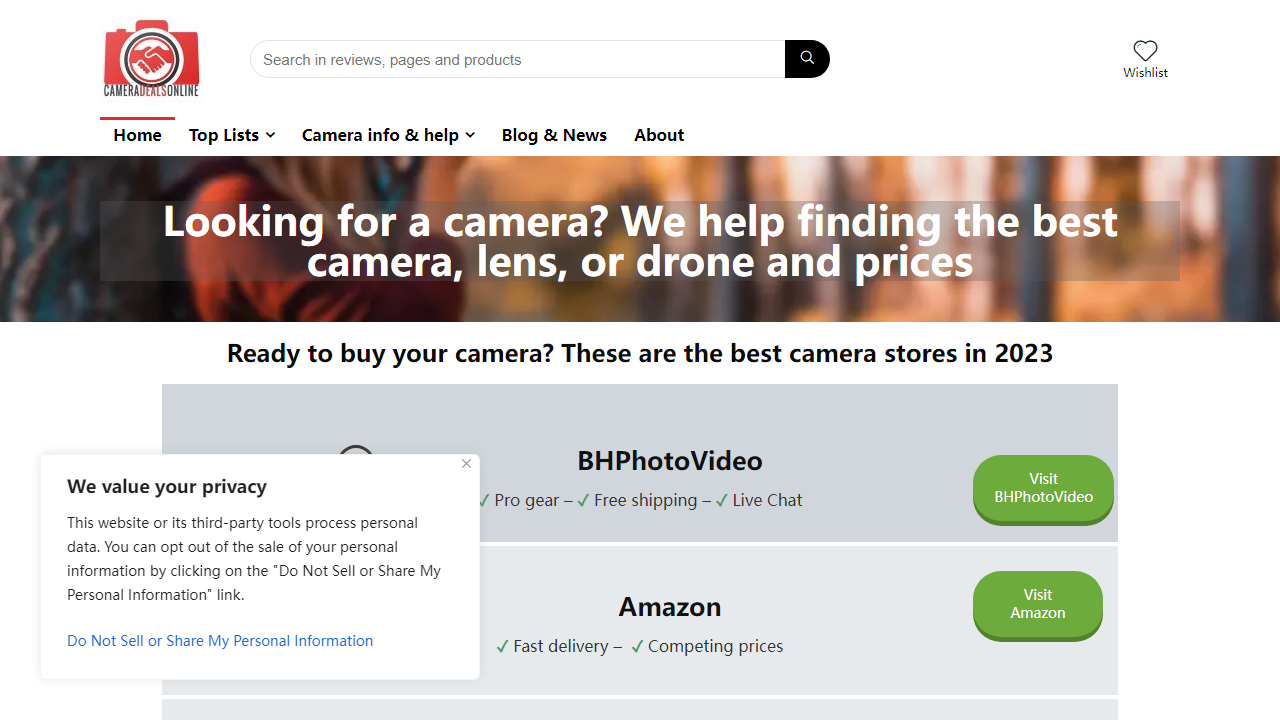Click the Visit Amazon button
The height and width of the screenshot is (720, 1280).
[x=1037, y=605]
